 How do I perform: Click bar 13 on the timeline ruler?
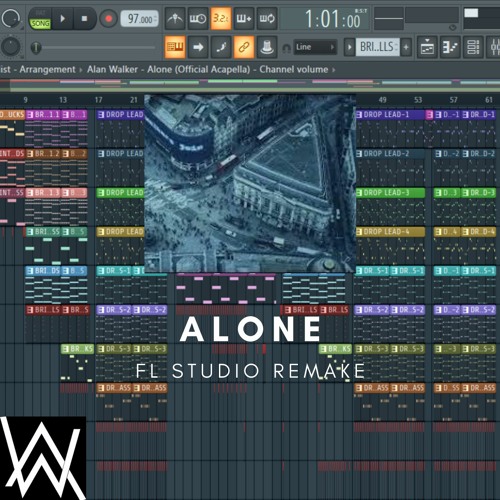(x=63, y=100)
